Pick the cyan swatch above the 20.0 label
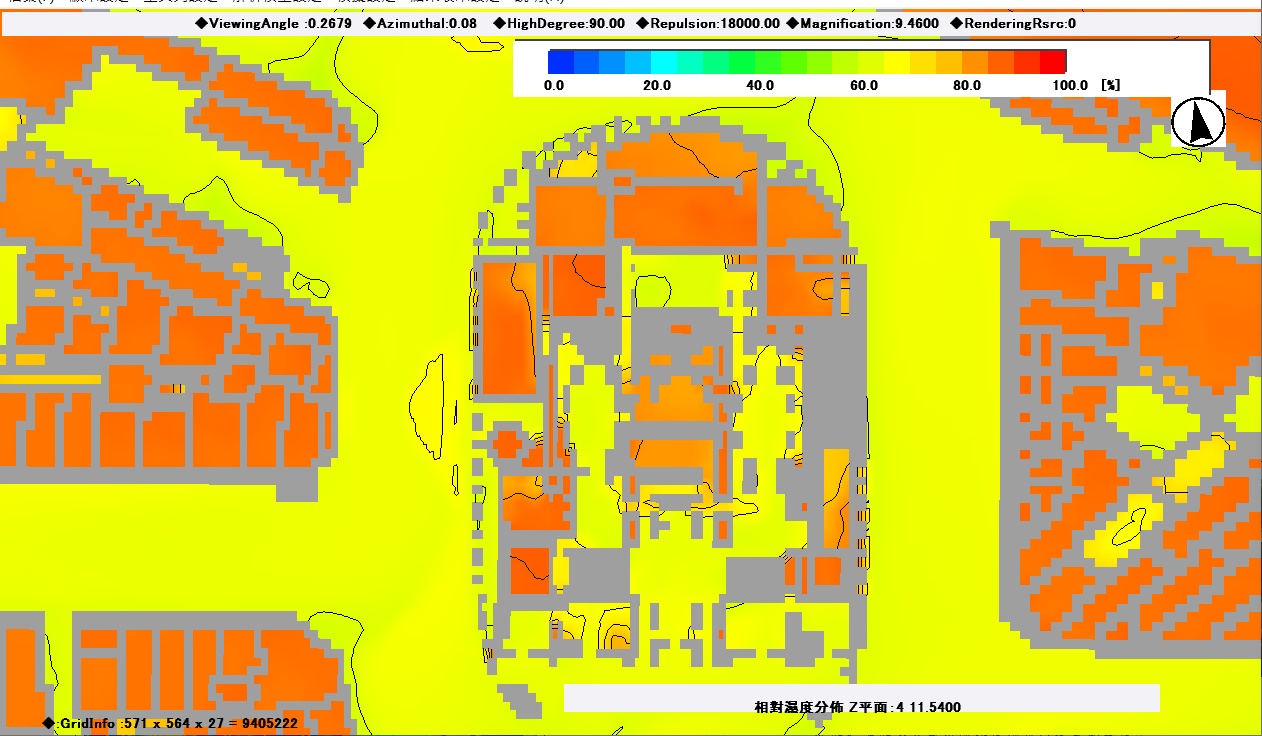Viewport: 1262px width, 736px height. pyautogui.click(x=664, y=61)
